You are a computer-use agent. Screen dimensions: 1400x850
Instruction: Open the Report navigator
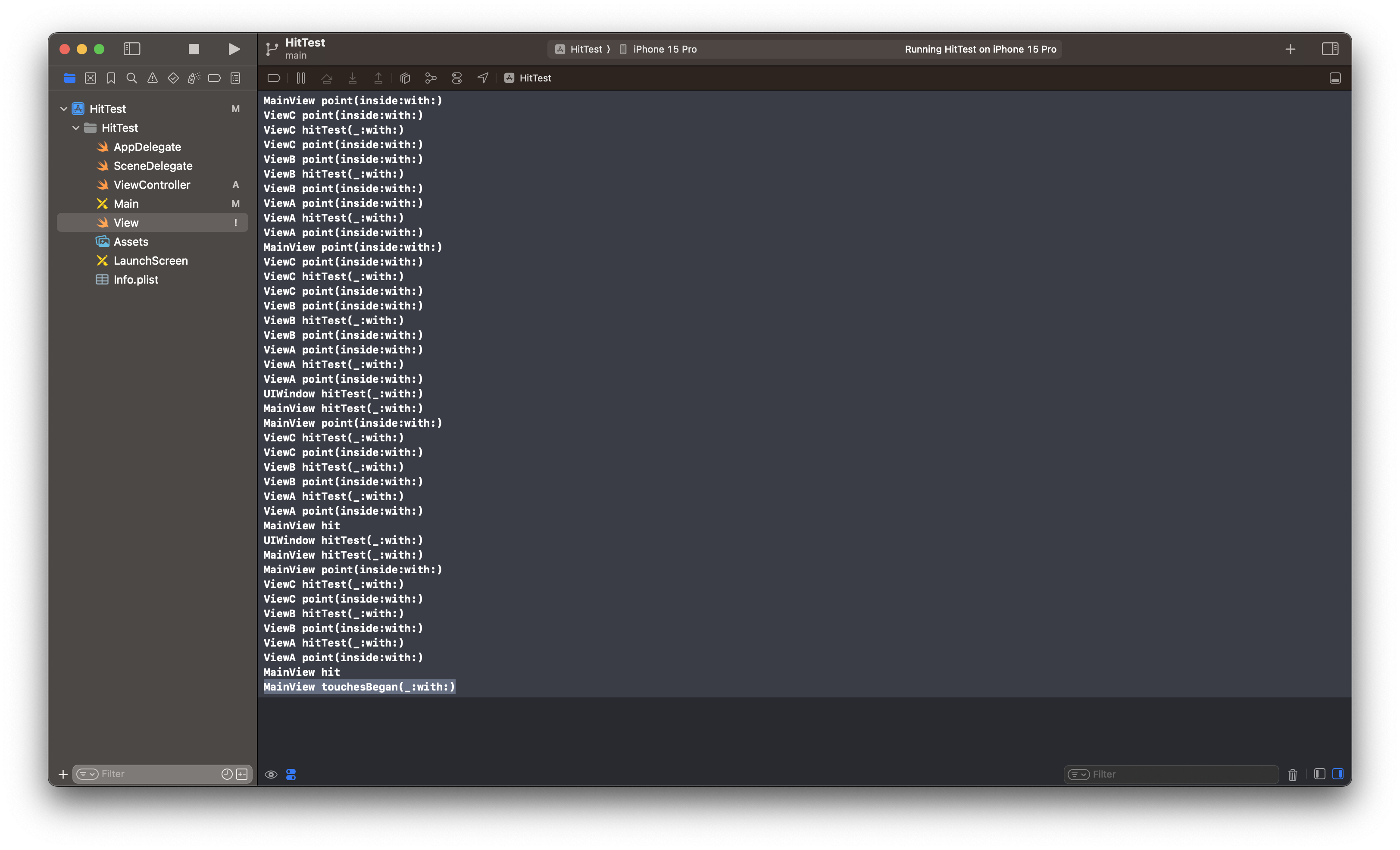click(235, 78)
